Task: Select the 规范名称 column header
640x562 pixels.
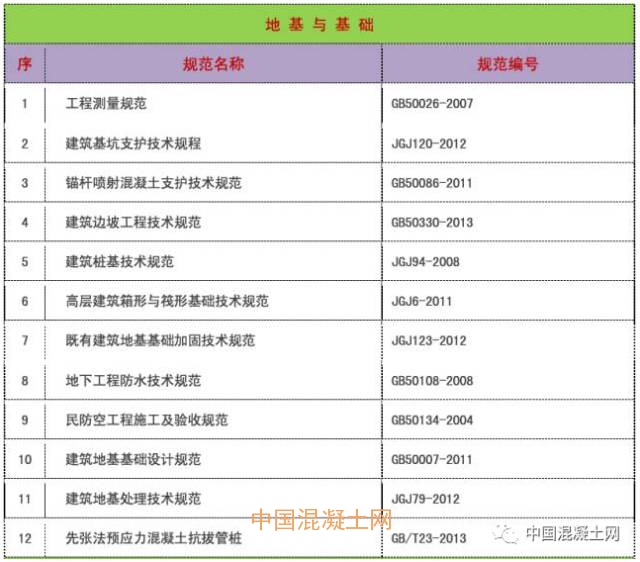Action: click(x=213, y=64)
